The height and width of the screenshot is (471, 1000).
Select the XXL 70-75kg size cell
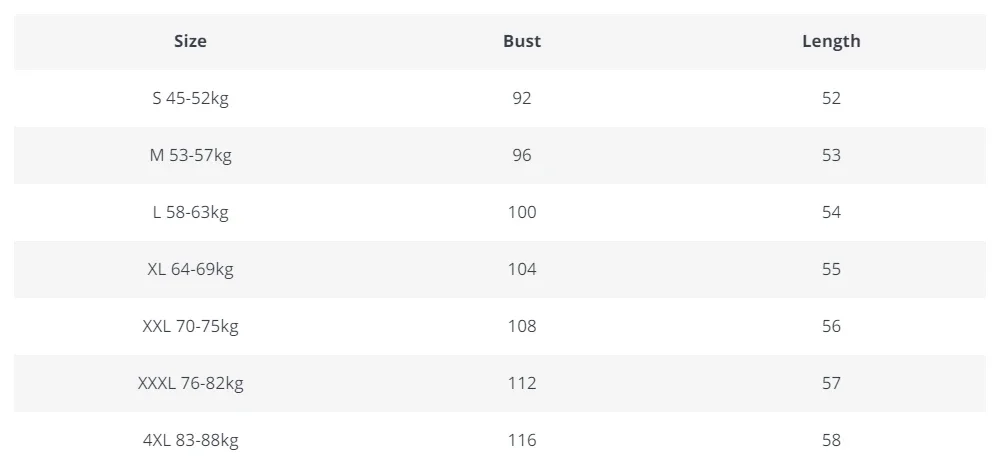pyautogui.click(x=190, y=326)
